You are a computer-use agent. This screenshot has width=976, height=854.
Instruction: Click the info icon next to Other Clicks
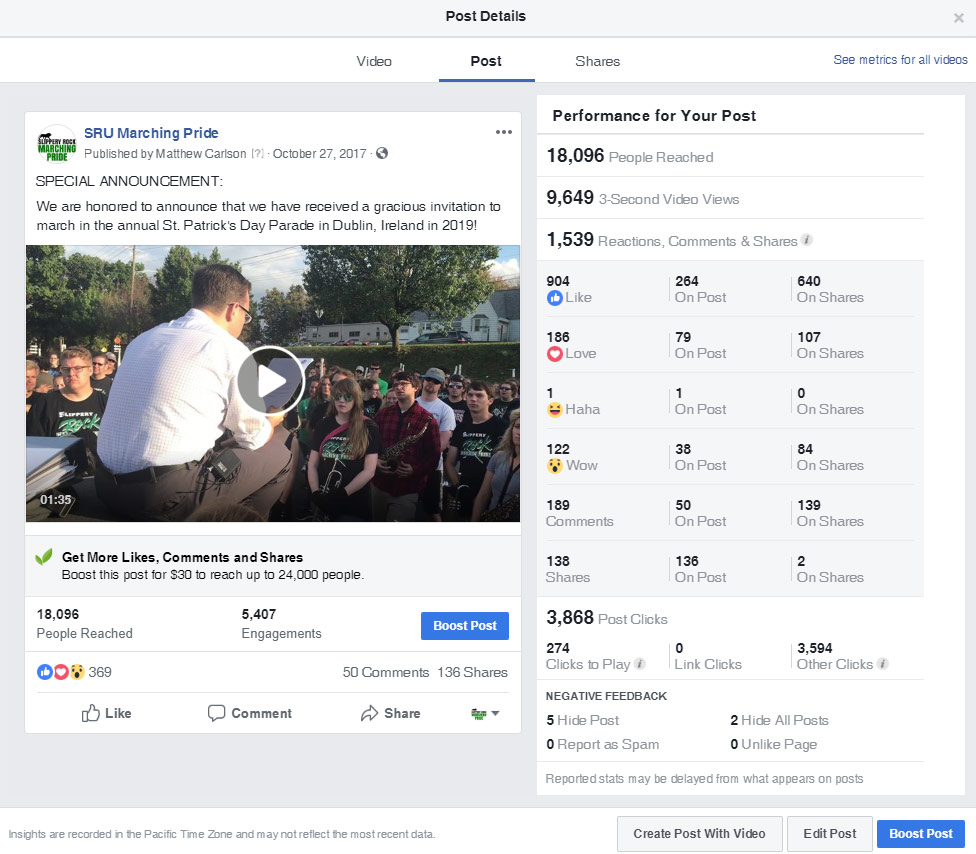click(x=883, y=664)
